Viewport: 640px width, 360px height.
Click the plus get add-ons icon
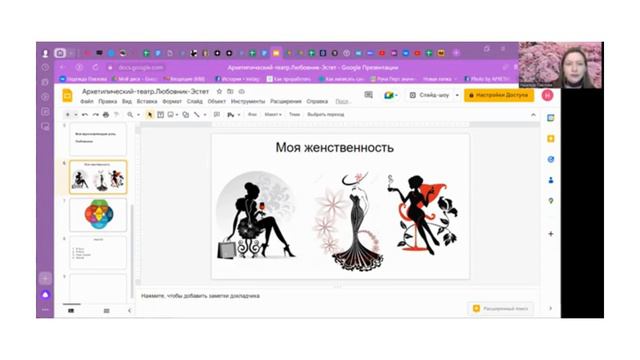(551, 234)
